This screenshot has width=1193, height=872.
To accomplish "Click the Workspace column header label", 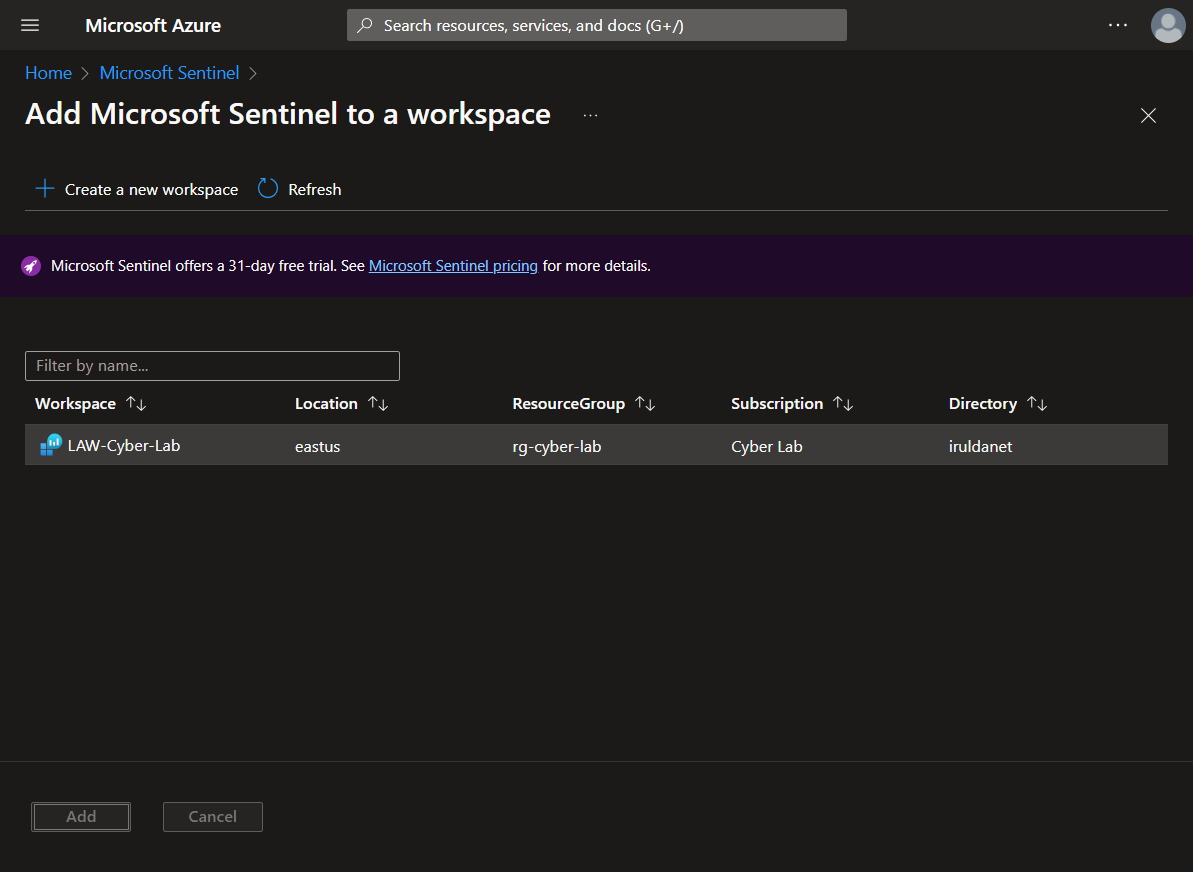I will click(x=75, y=403).
